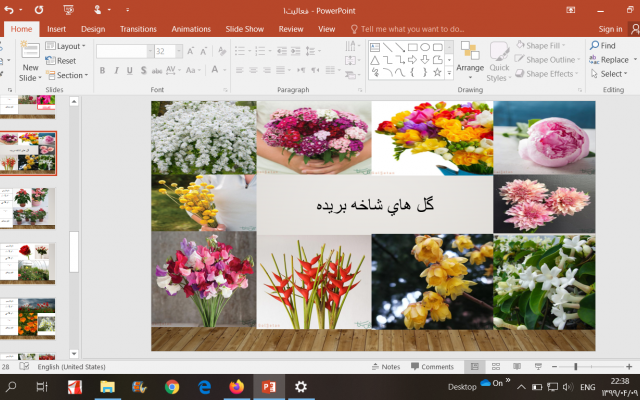Select the Triangle shape in gallery
Image resolution: width=640 pixels, height=400 pixels.
click(374, 60)
